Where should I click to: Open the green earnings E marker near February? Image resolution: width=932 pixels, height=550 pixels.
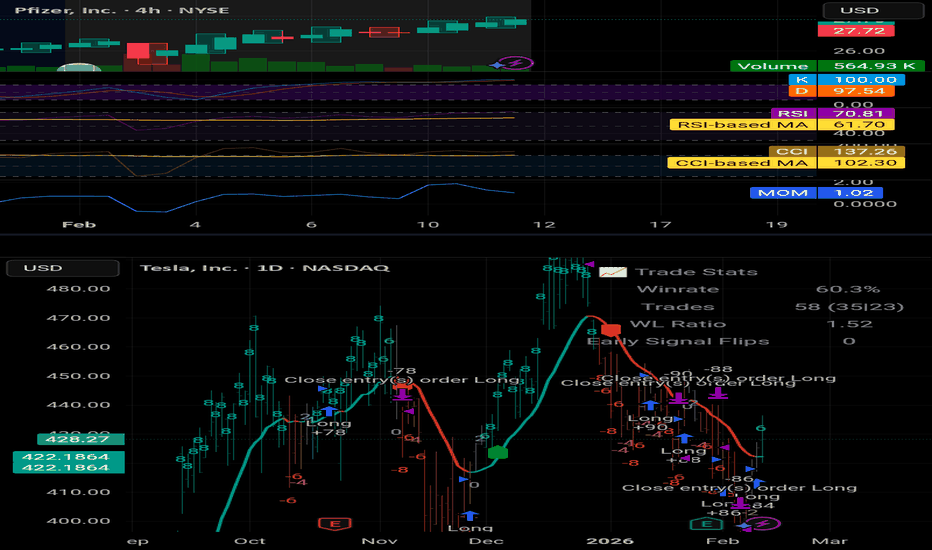706,524
